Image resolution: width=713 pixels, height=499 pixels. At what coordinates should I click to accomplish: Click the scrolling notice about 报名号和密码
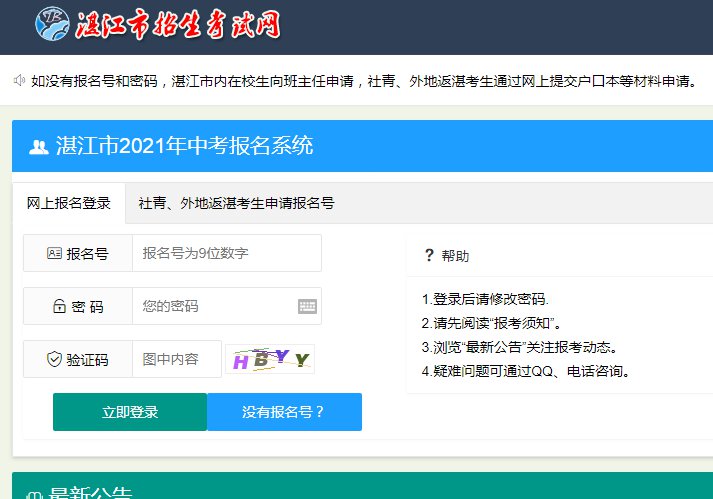(x=364, y=81)
